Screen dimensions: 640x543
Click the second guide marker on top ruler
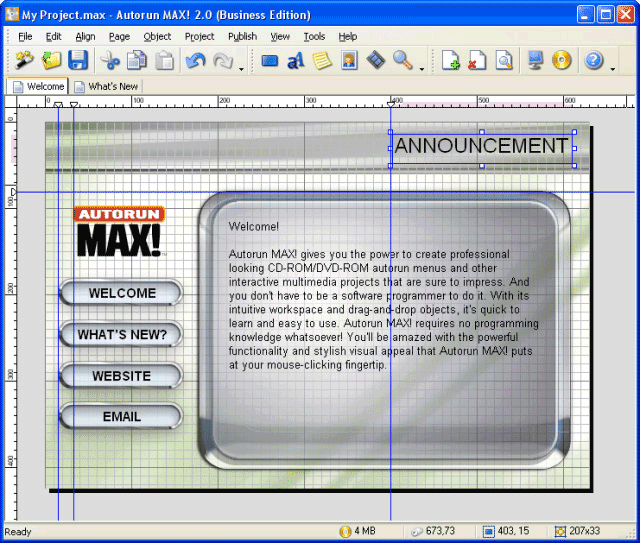click(74, 105)
